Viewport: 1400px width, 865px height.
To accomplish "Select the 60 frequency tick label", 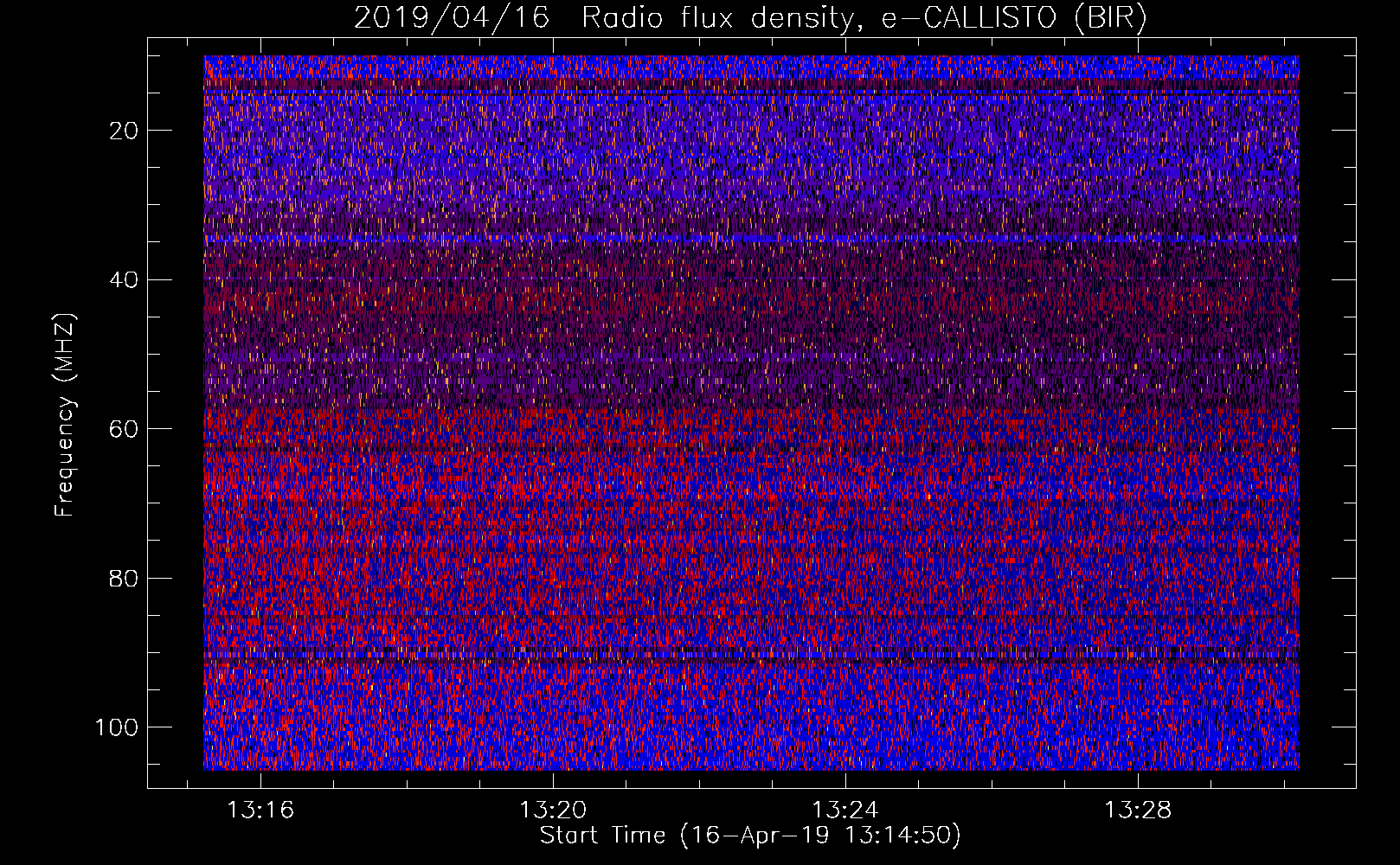I will (x=125, y=429).
